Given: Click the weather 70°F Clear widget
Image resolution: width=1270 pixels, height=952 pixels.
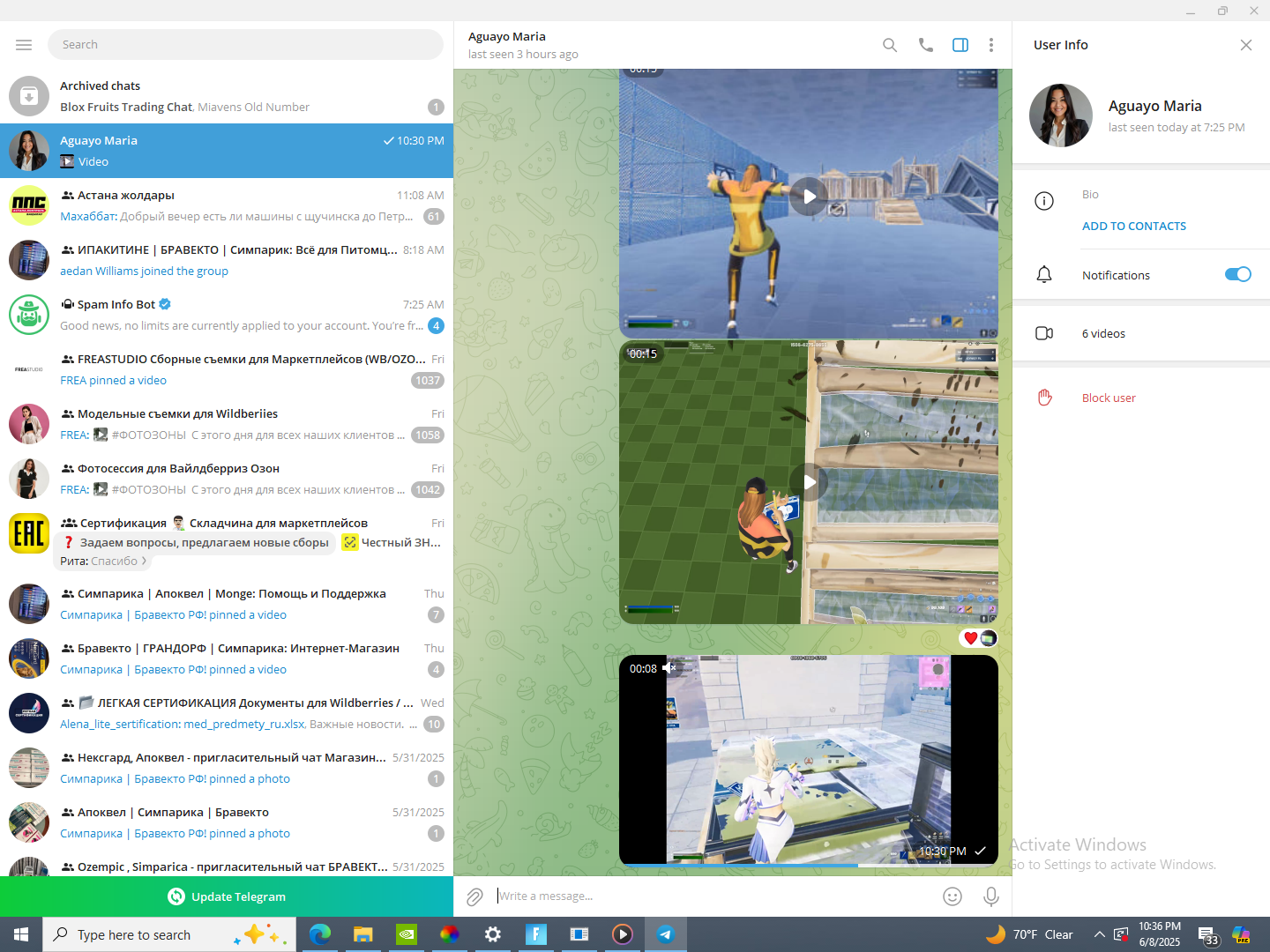Looking at the screenshot, I should click(1030, 934).
